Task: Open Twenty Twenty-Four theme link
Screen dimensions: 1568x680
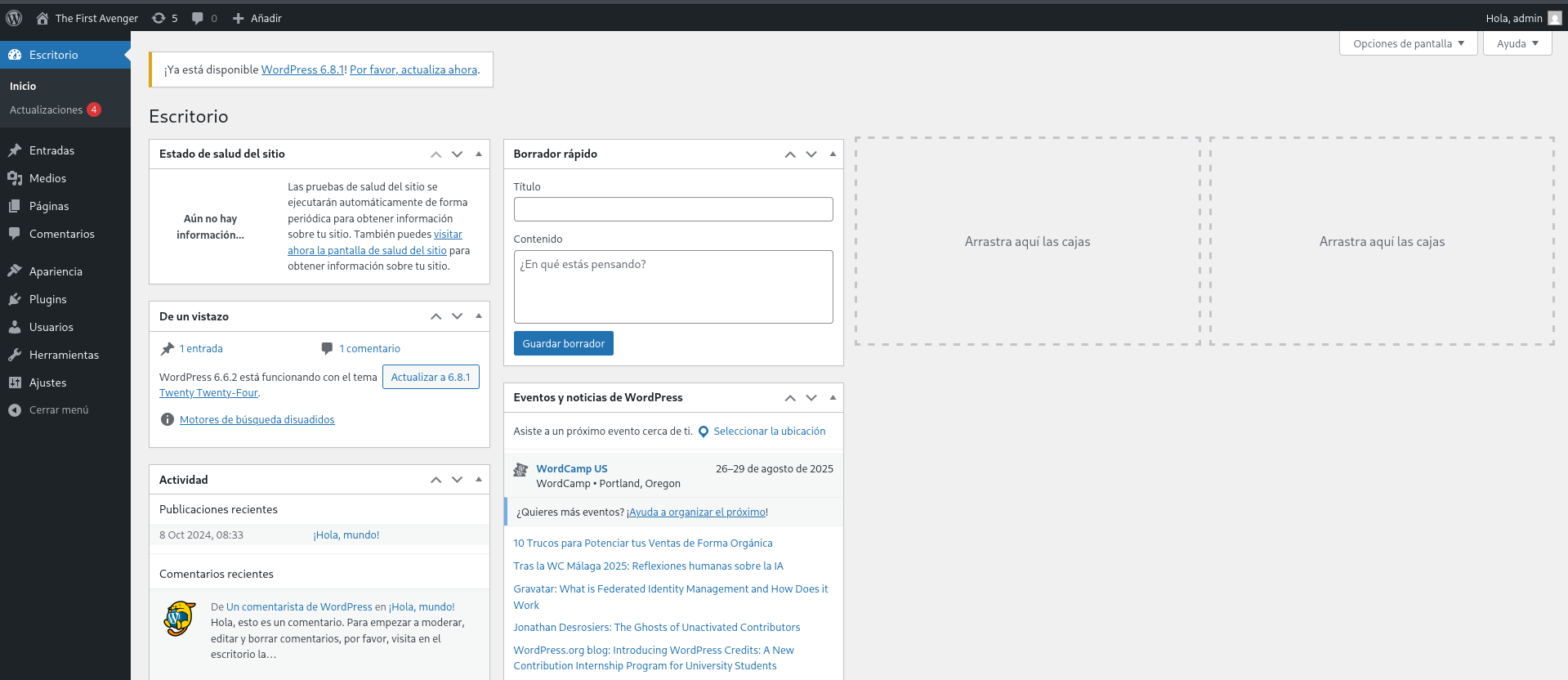Action: coord(208,393)
